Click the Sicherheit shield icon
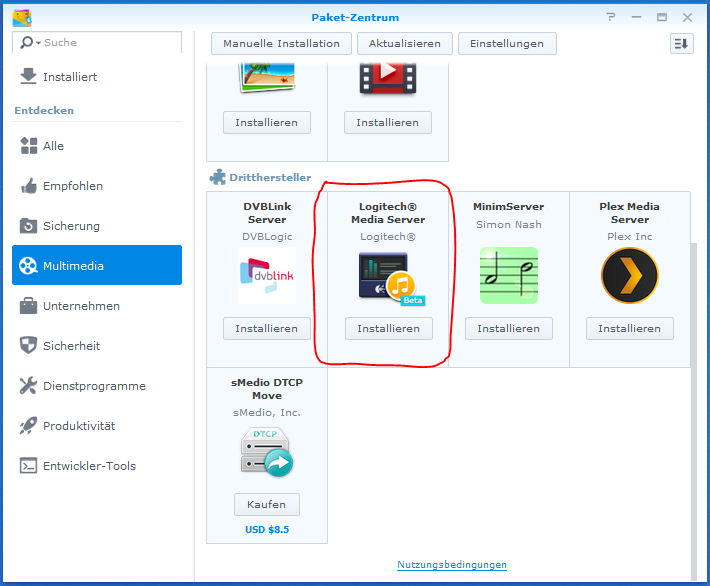 (x=29, y=345)
